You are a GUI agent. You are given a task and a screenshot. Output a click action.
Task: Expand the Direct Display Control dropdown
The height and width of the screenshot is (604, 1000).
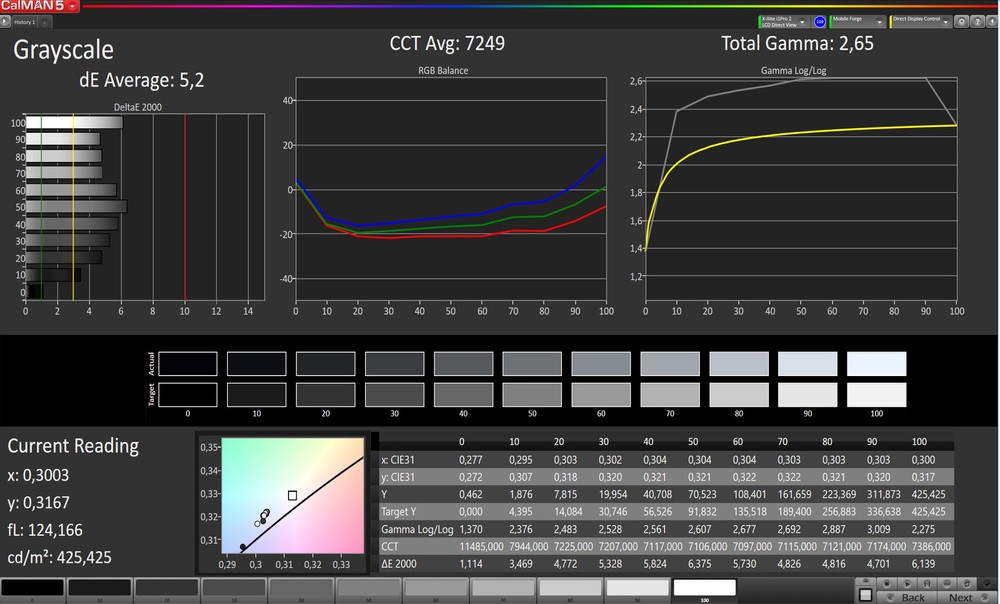945,21
